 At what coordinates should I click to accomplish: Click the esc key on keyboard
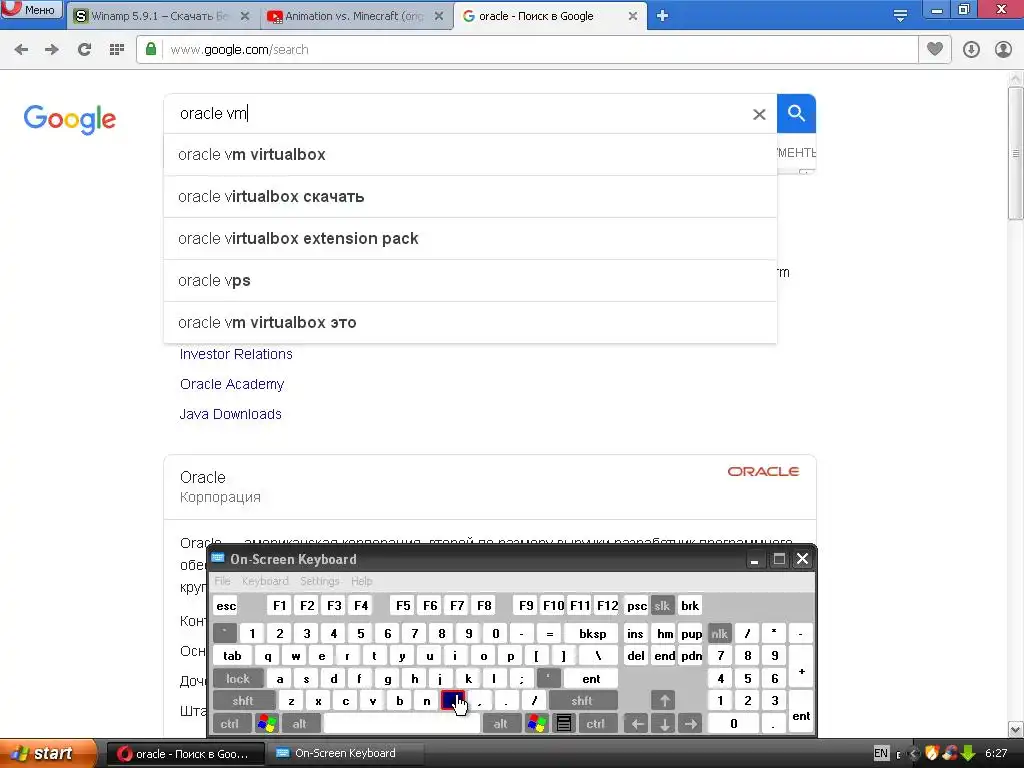tap(226, 606)
